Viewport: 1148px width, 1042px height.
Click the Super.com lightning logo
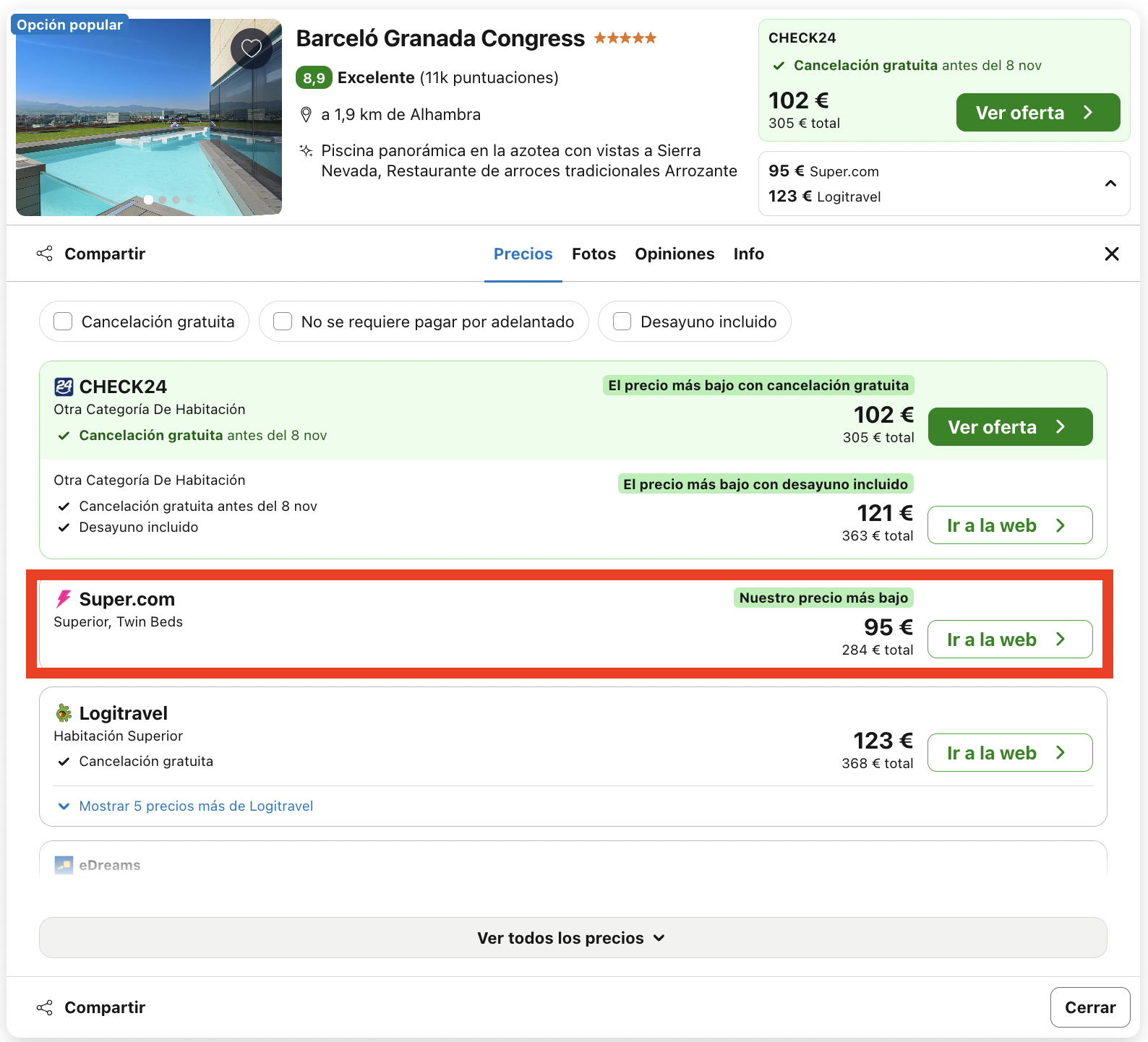click(64, 598)
